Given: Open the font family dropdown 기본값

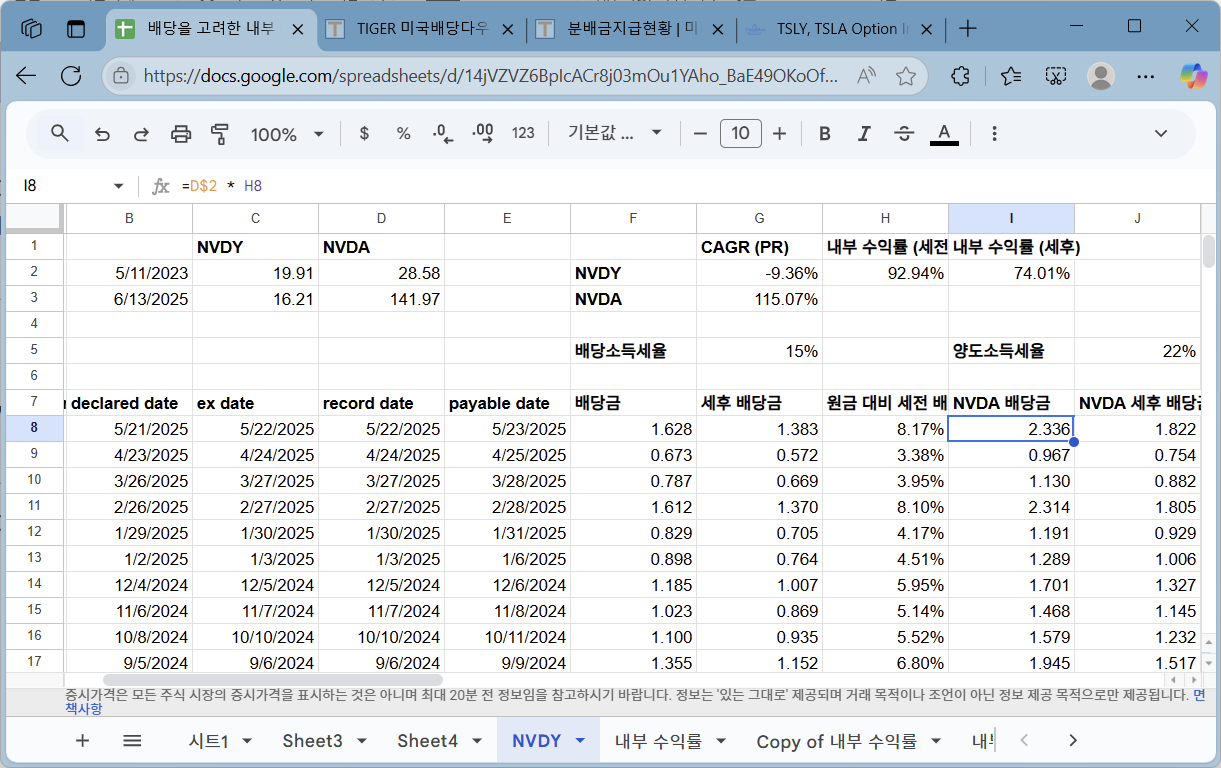Looking at the screenshot, I should pyautogui.click(x=615, y=133).
